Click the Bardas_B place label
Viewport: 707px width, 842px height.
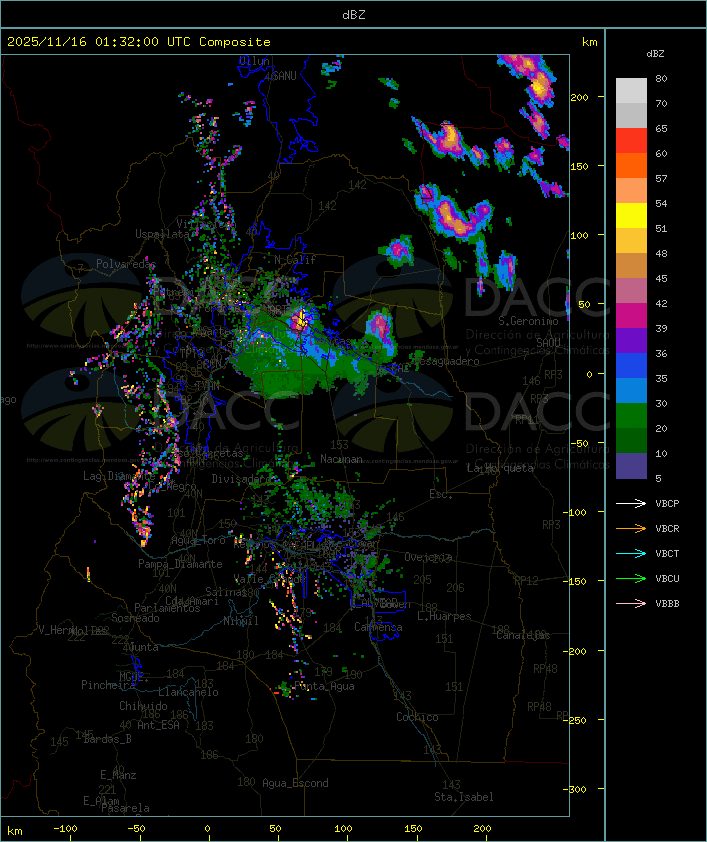(x=107, y=739)
